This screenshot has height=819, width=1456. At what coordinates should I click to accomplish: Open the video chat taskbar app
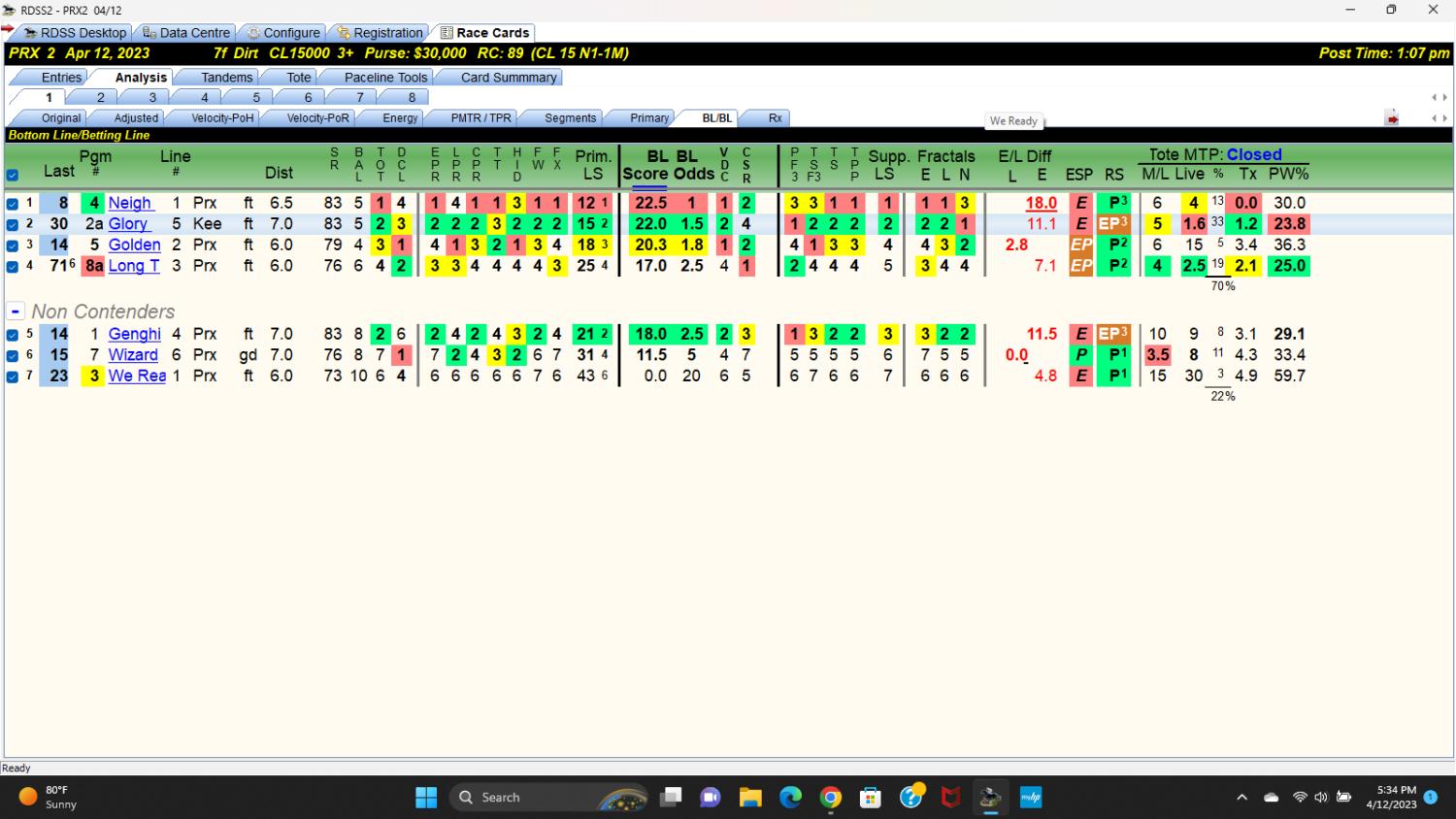coord(711,798)
